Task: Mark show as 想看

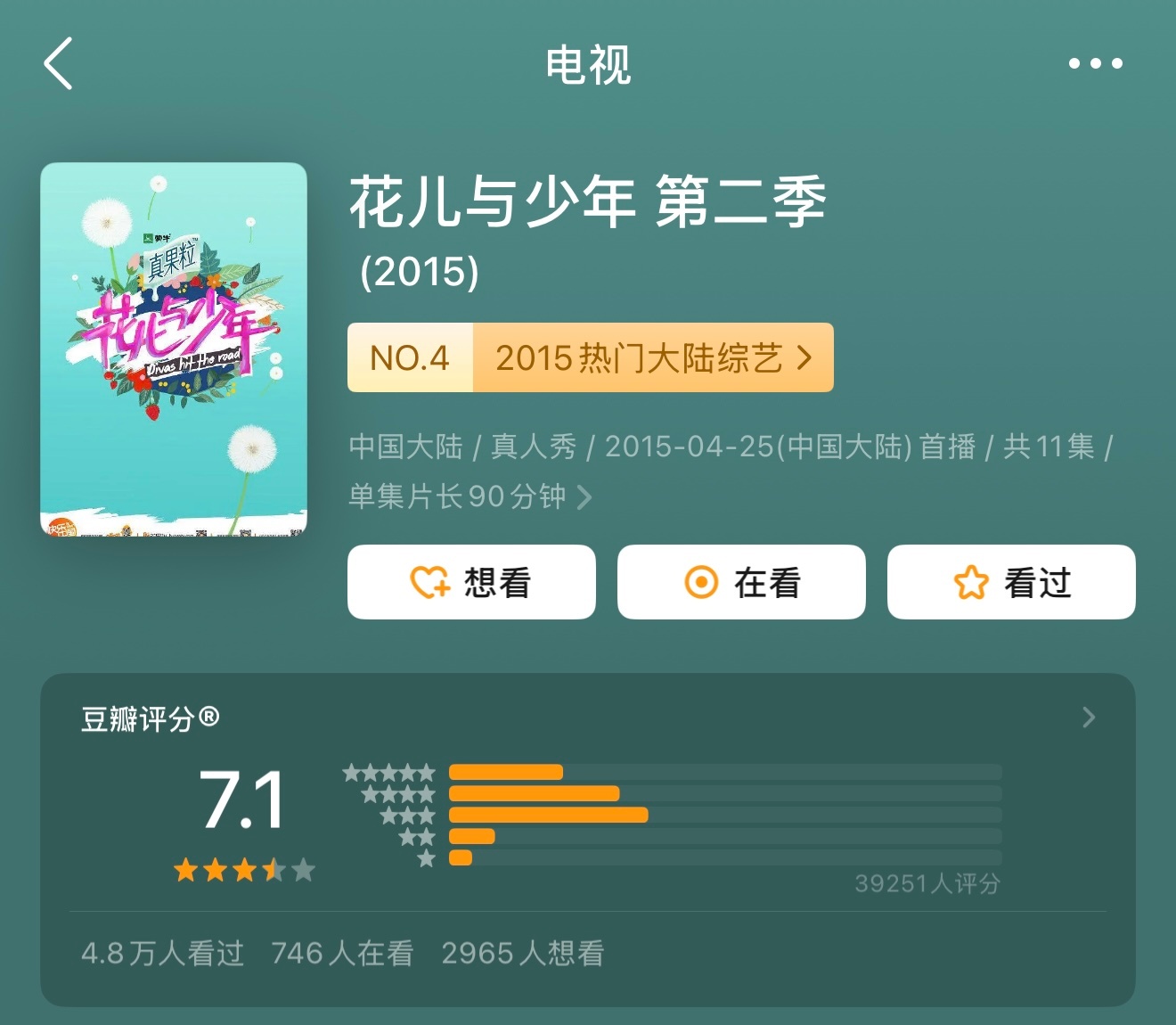Action: pyautogui.click(x=471, y=582)
